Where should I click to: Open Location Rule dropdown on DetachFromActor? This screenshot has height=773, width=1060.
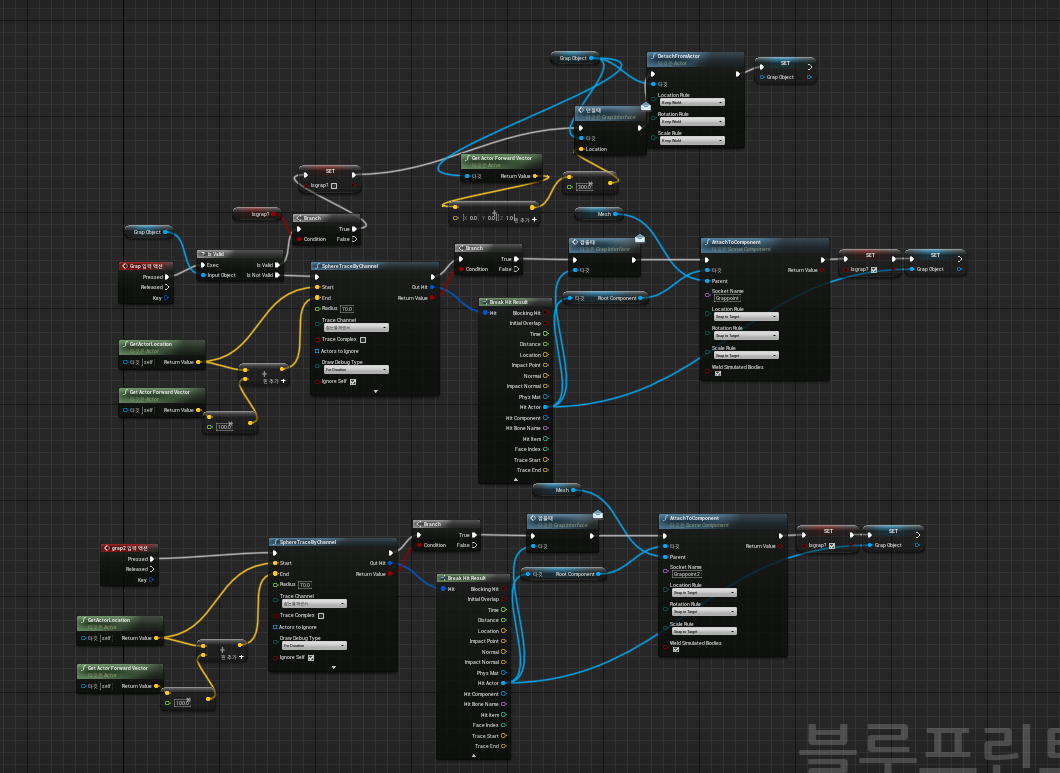pos(692,102)
